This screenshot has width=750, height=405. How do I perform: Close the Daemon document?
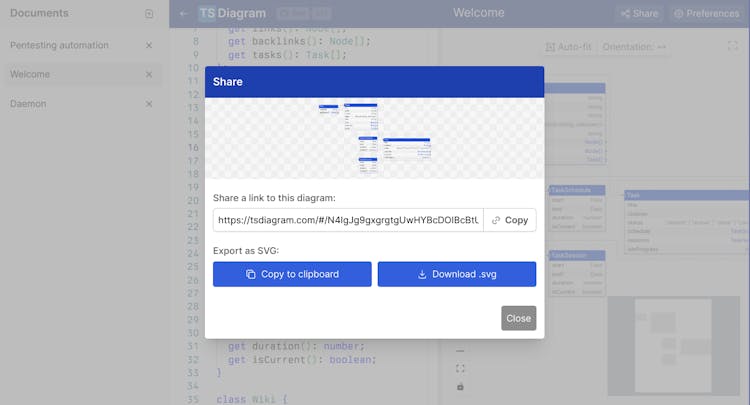click(149, 104)
